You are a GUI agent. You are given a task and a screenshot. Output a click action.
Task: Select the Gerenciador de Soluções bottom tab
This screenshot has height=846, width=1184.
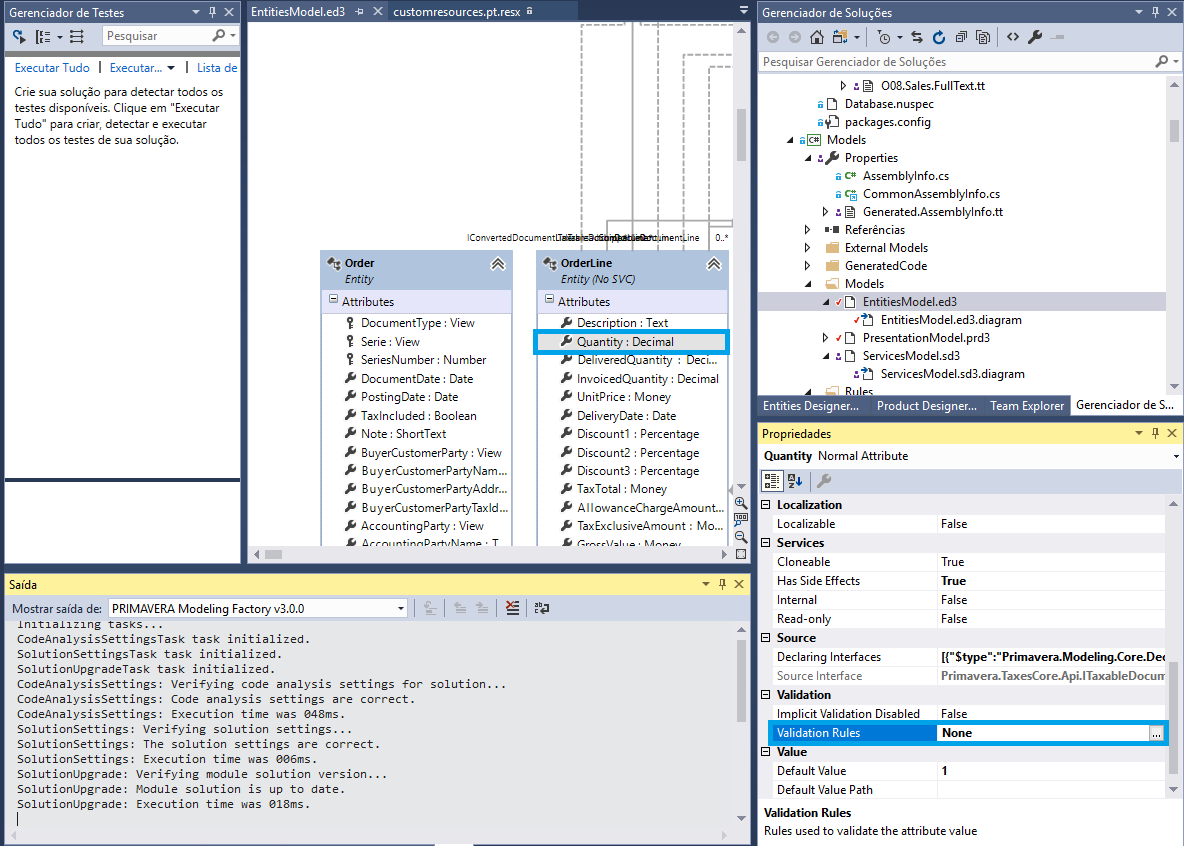pyautogui.click(x=1124, y=405)
